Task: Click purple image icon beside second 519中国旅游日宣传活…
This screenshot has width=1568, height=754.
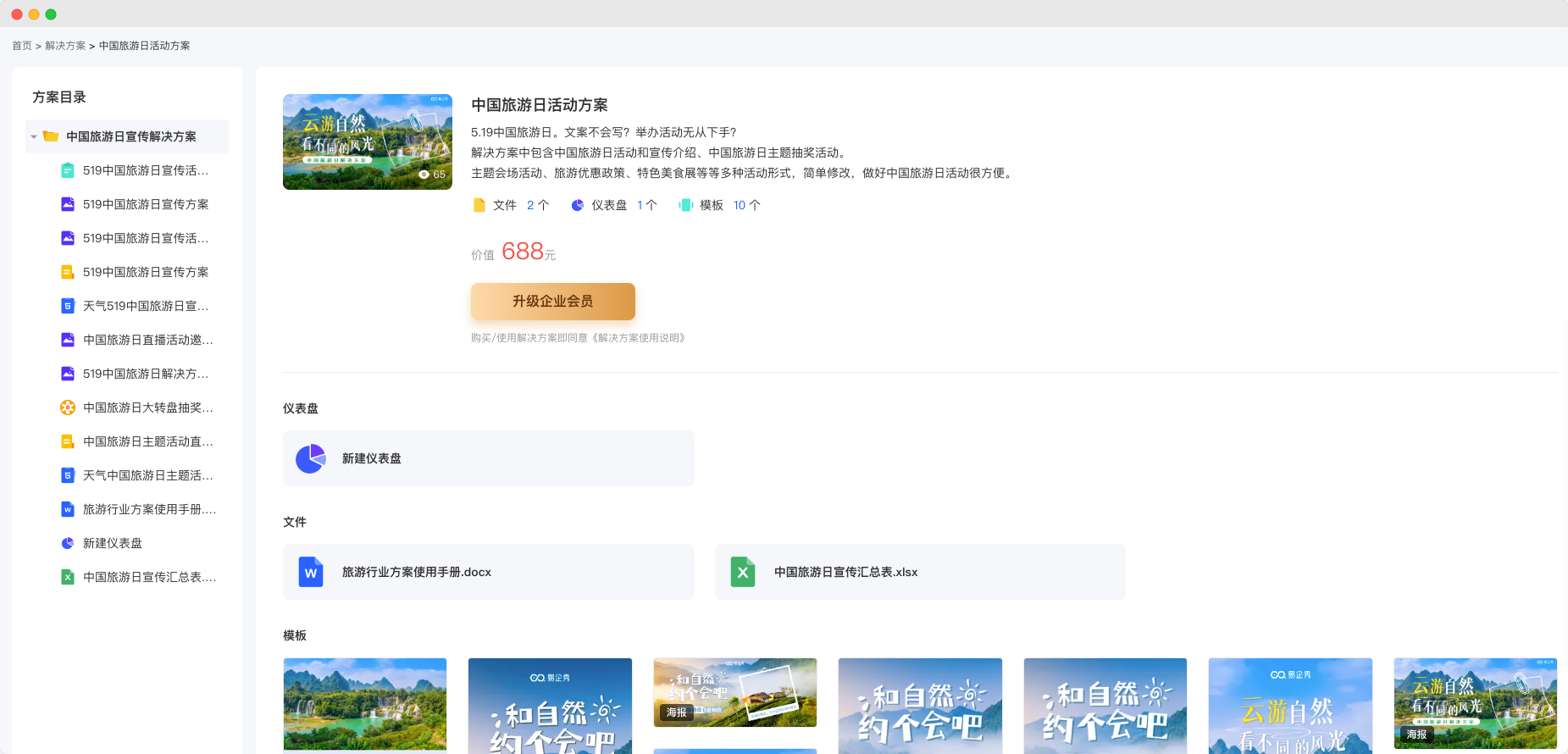Action: click(x=68, y=238)
